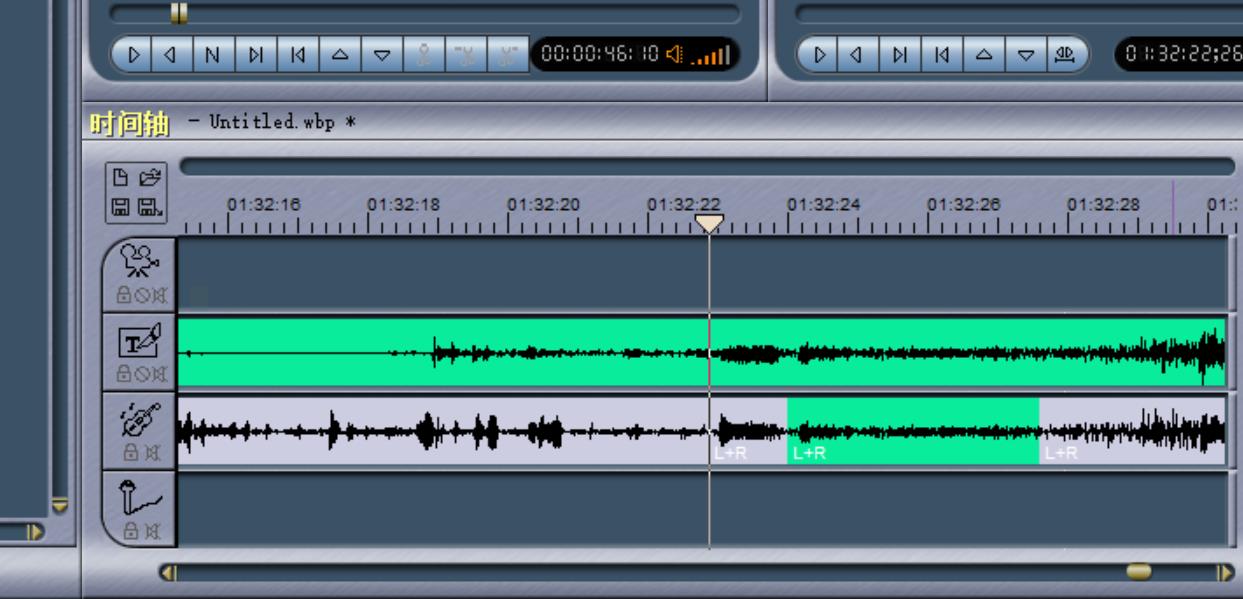
Task: Click the timeline playhead marker
Action: click(709, 223)
